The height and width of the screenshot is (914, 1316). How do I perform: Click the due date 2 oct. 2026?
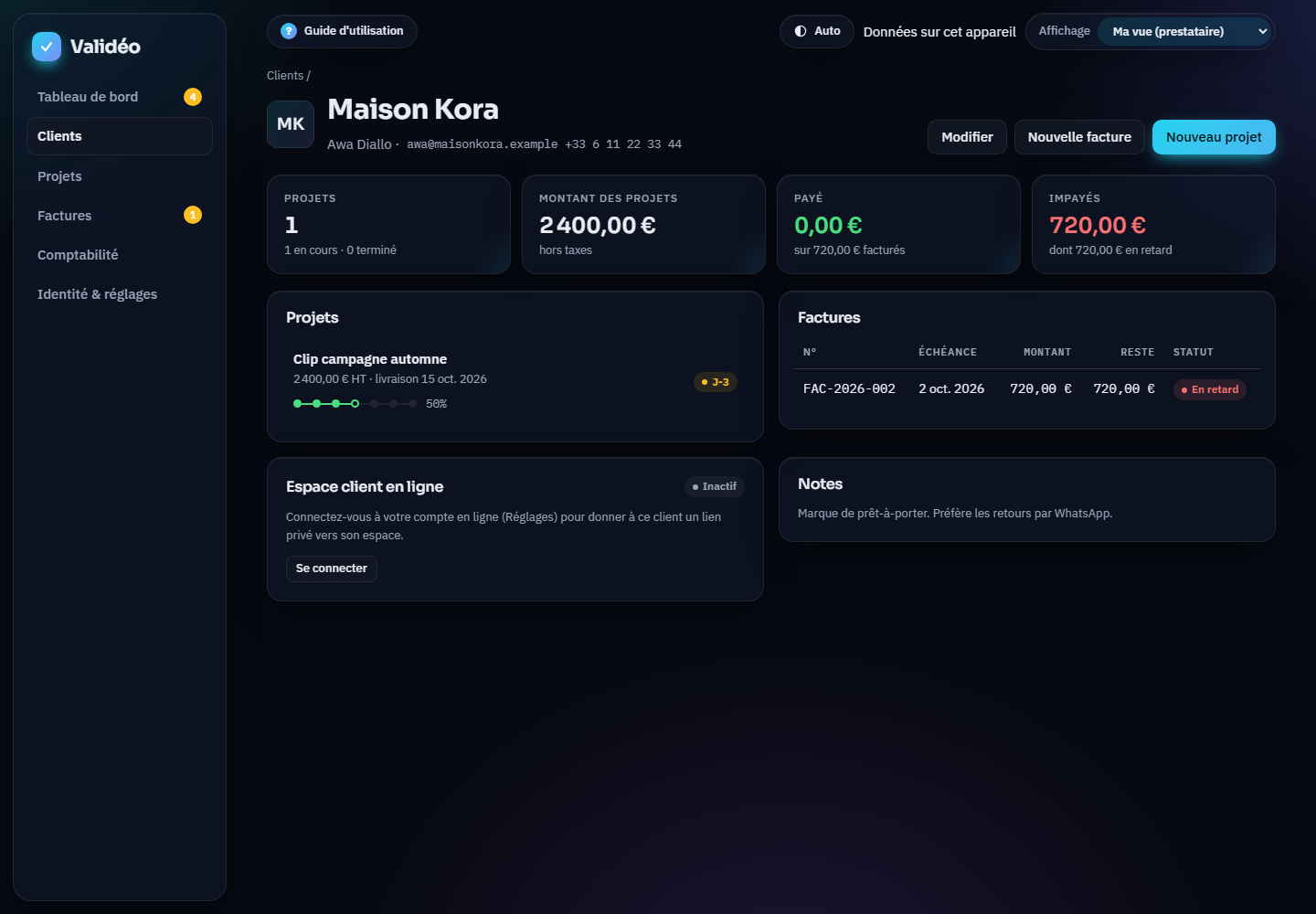point(951,389)
